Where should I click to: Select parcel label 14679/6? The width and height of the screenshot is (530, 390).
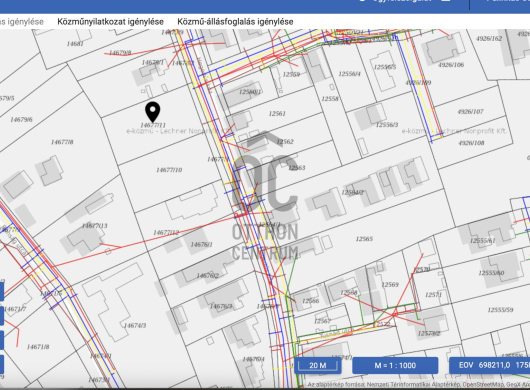click(21, 120)
